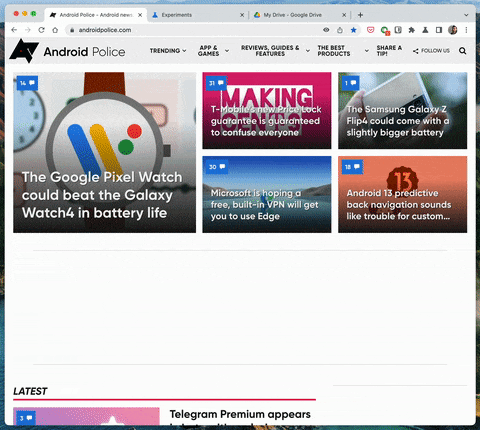Open T-Mobile Price Lock guarantee article
This screenshot has height=430, width=480.
click(x=266, y=121)
